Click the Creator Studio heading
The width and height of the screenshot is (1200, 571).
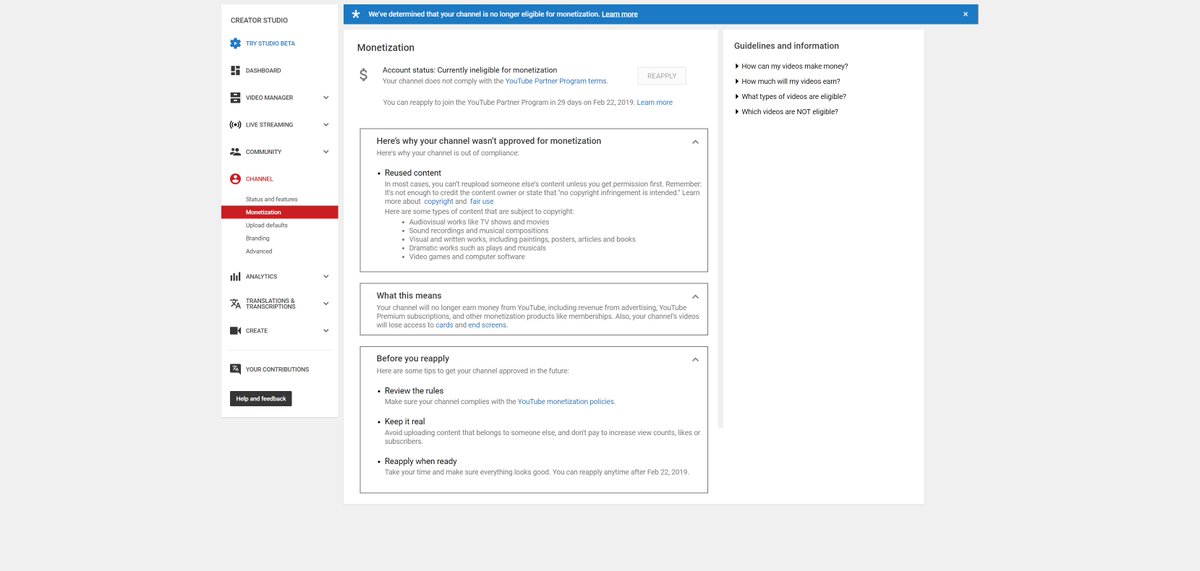(259, 20)
